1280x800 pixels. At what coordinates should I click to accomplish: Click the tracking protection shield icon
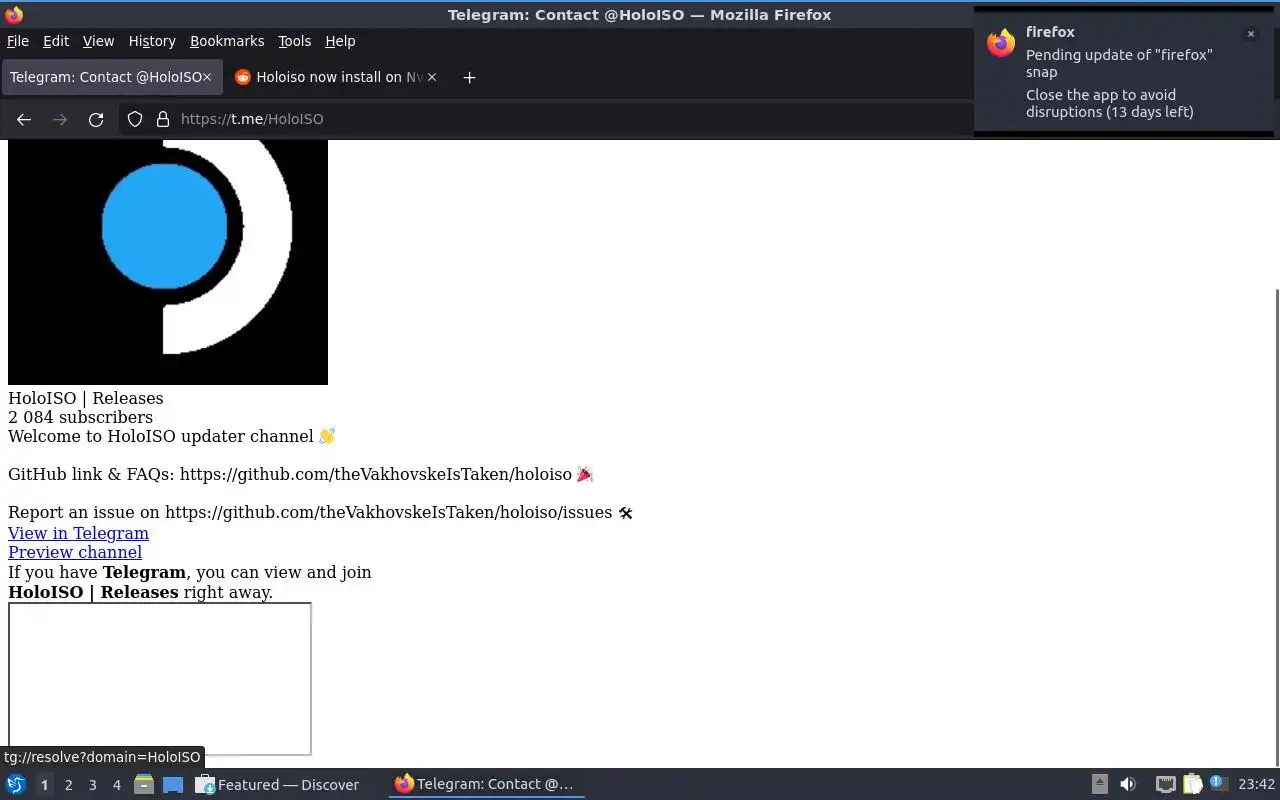click(135, 119)
